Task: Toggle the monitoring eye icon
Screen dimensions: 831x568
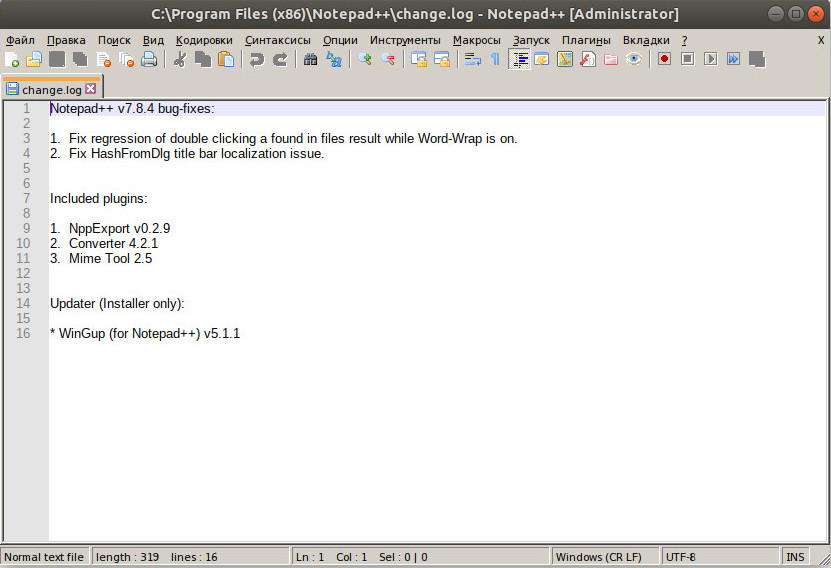Action: pyautogui.click(x=634, y=59)
